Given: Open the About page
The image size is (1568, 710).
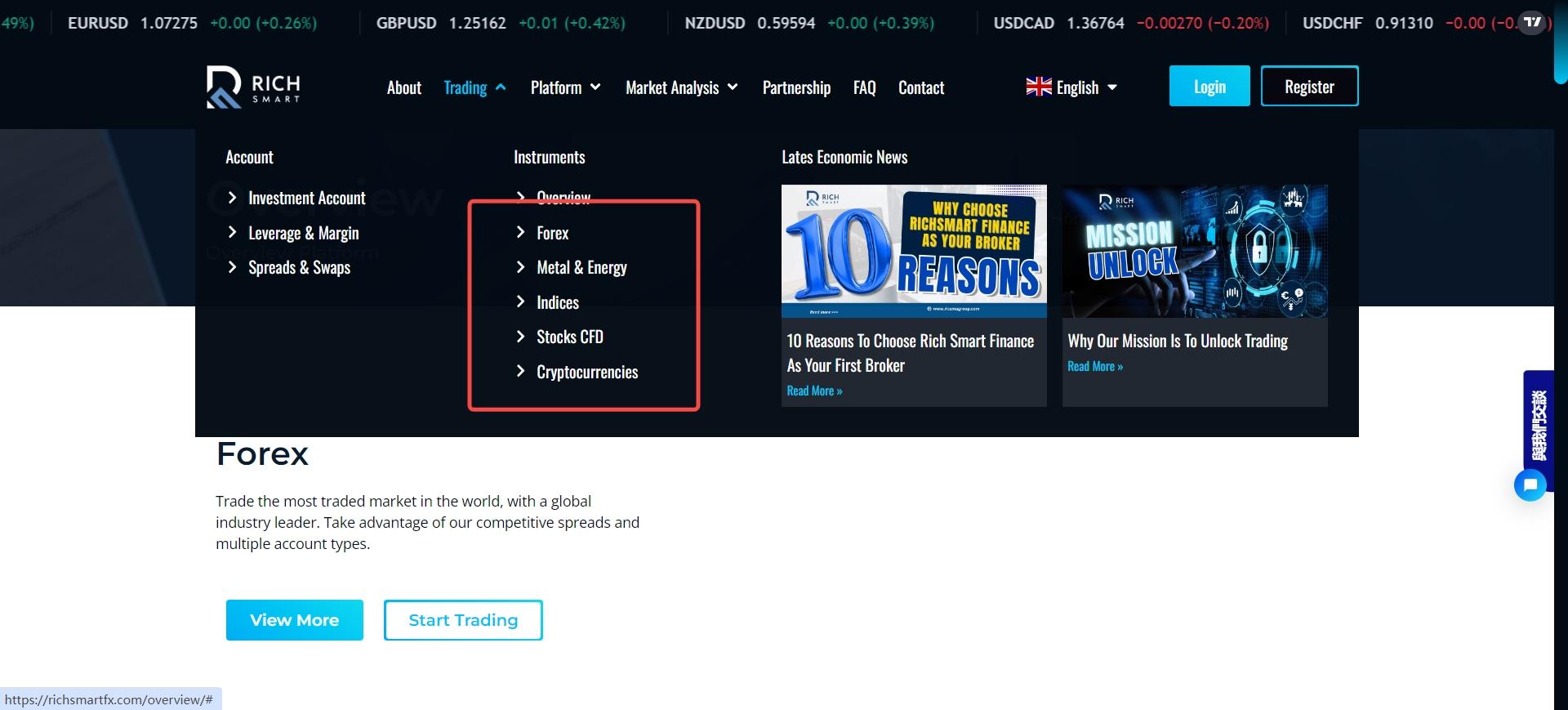Looking at the screenshot, I should click(x=404, y=87).
